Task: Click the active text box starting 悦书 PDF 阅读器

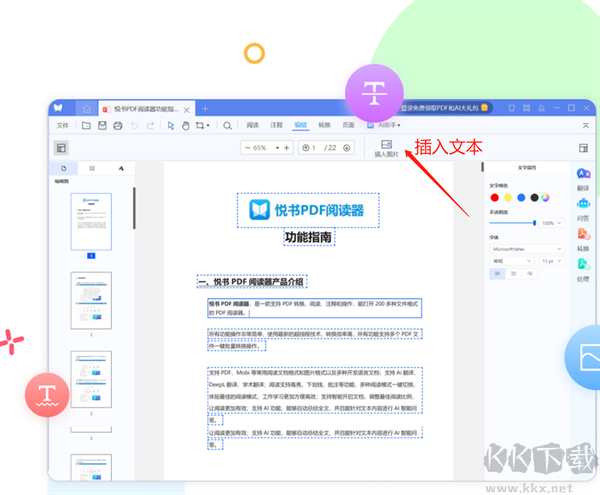Action: (x=315, y=308)
